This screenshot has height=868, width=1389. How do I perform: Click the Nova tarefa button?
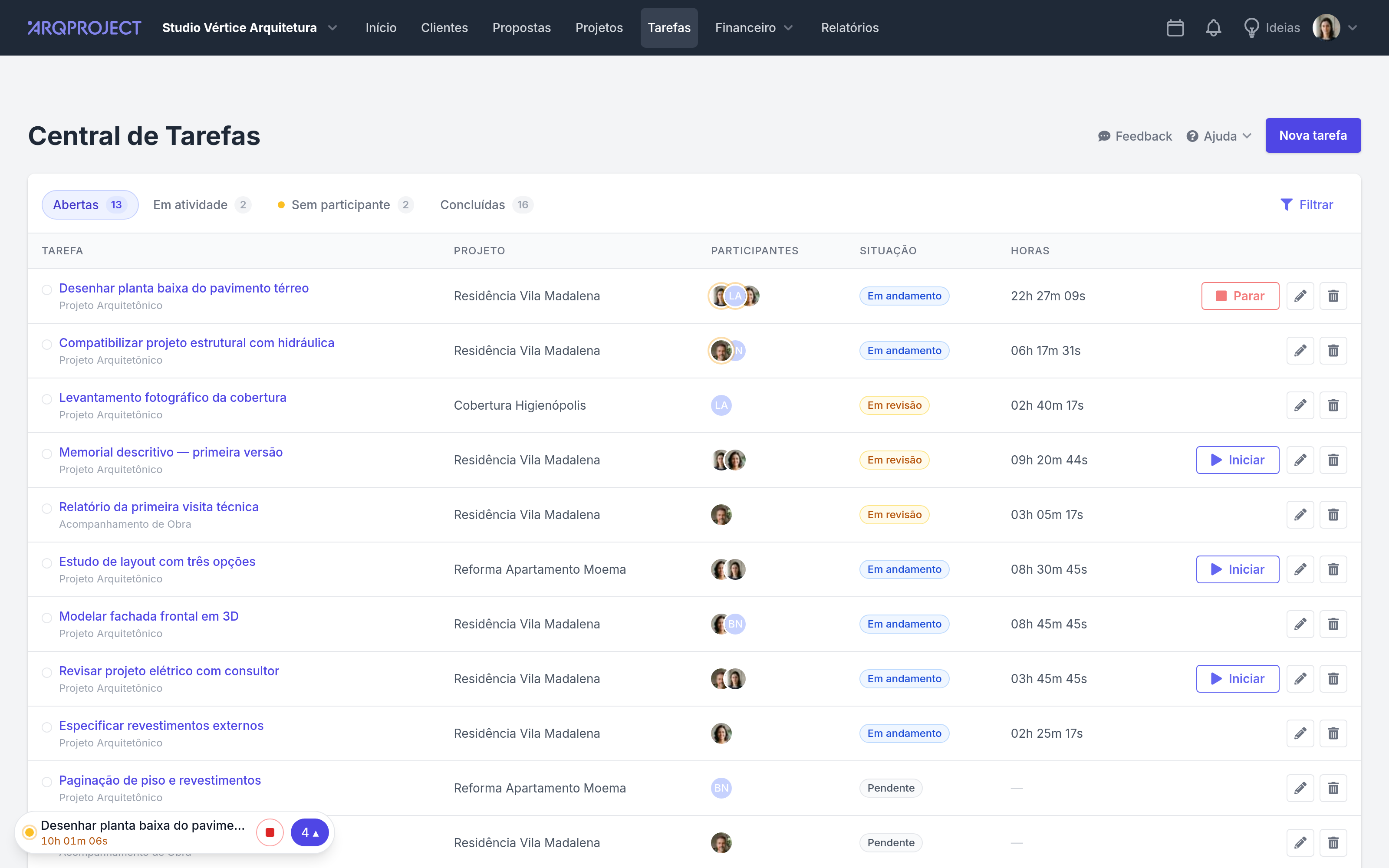tap(1313, 135)
